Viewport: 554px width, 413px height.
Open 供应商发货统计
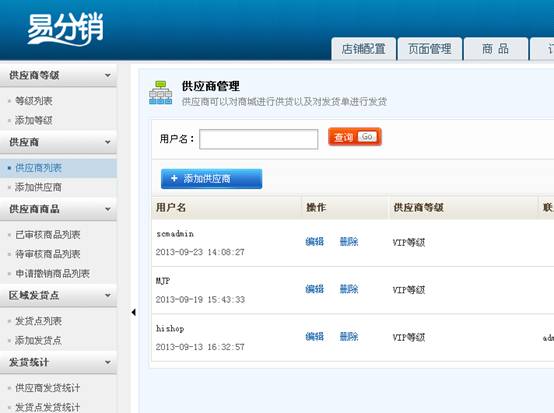pyautogui.click(x=48, y=388)
